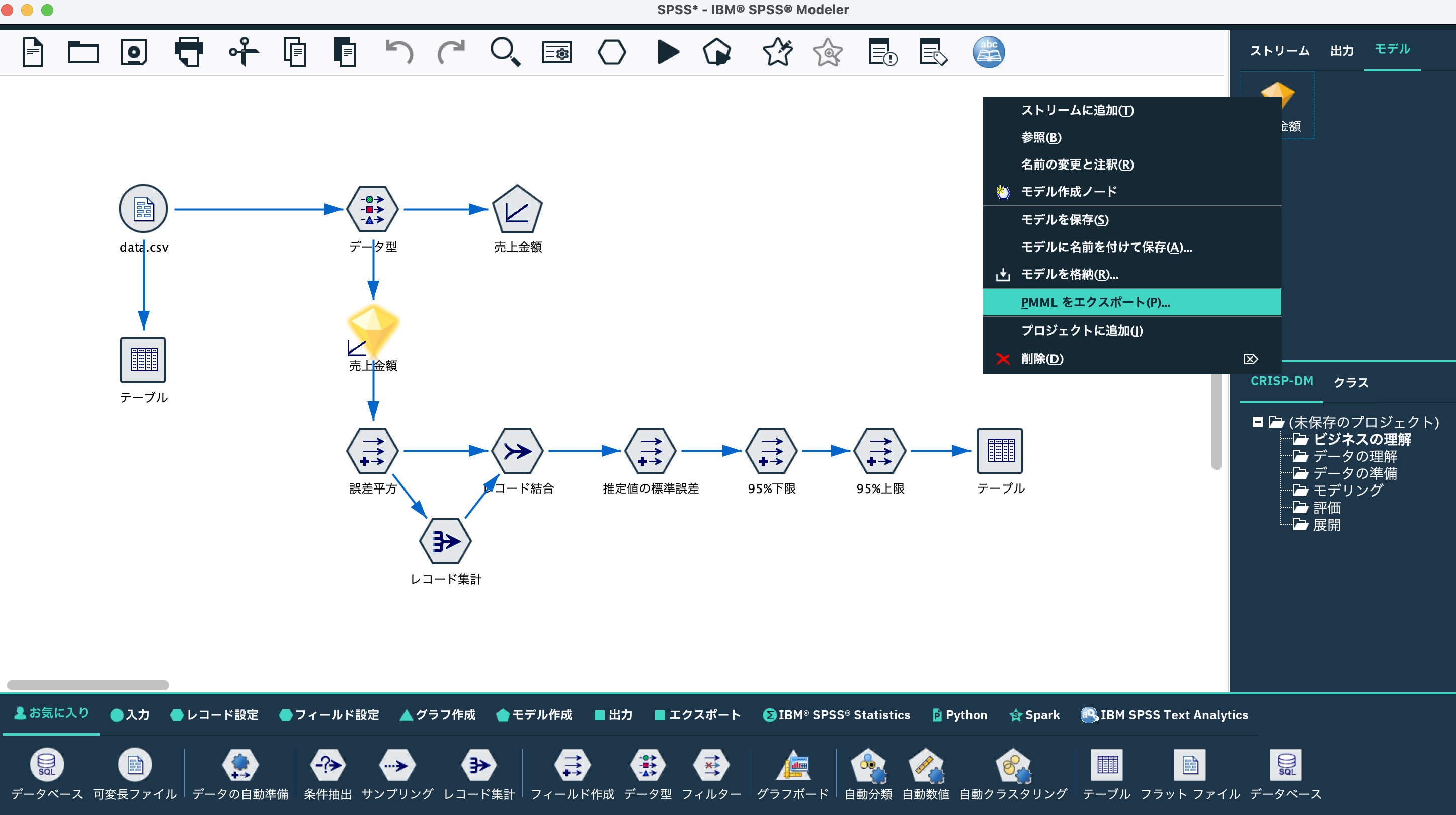Click the magnifier Find icon
1456x815 pixels.
click(x=505, y=52)
